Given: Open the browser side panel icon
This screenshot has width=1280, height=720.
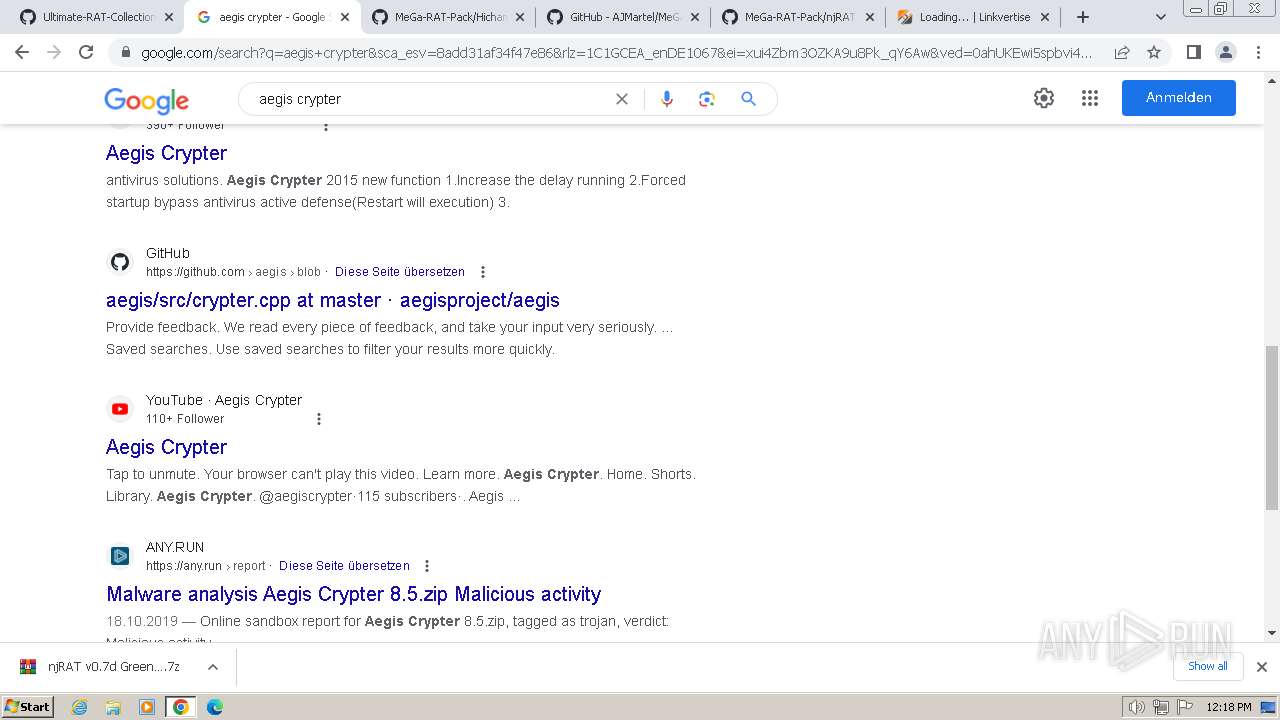Looking at the screenshot, I should (x=1193, y=52).
